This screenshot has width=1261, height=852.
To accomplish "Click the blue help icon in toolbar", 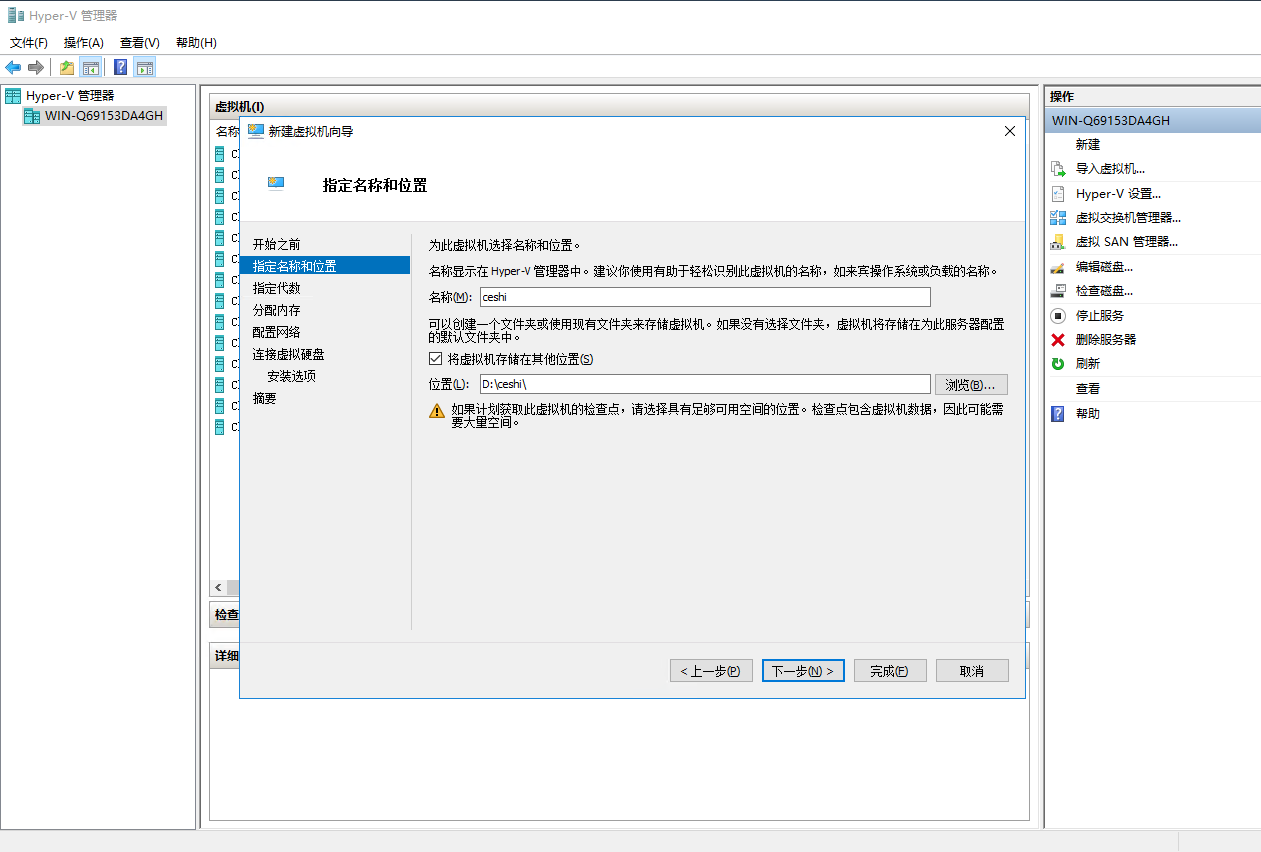I will pyautogui.click(x=120, y=67).
